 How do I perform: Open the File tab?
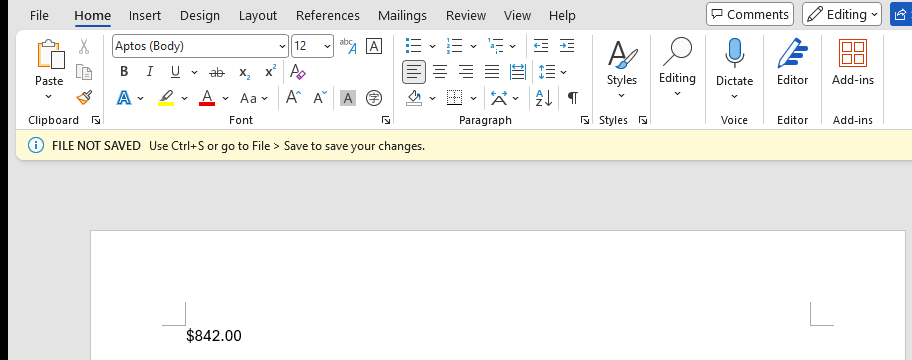tap(39, 15)
